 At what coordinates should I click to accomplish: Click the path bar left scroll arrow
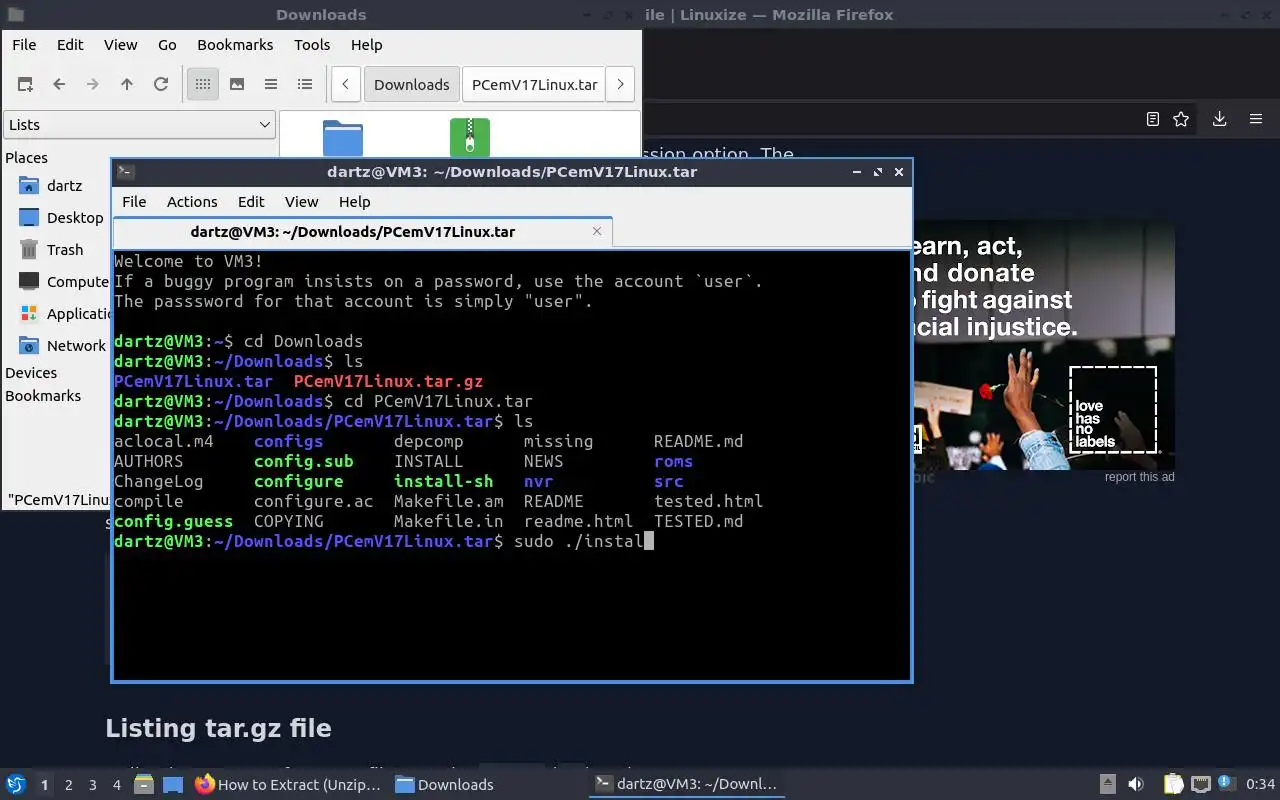345,84
